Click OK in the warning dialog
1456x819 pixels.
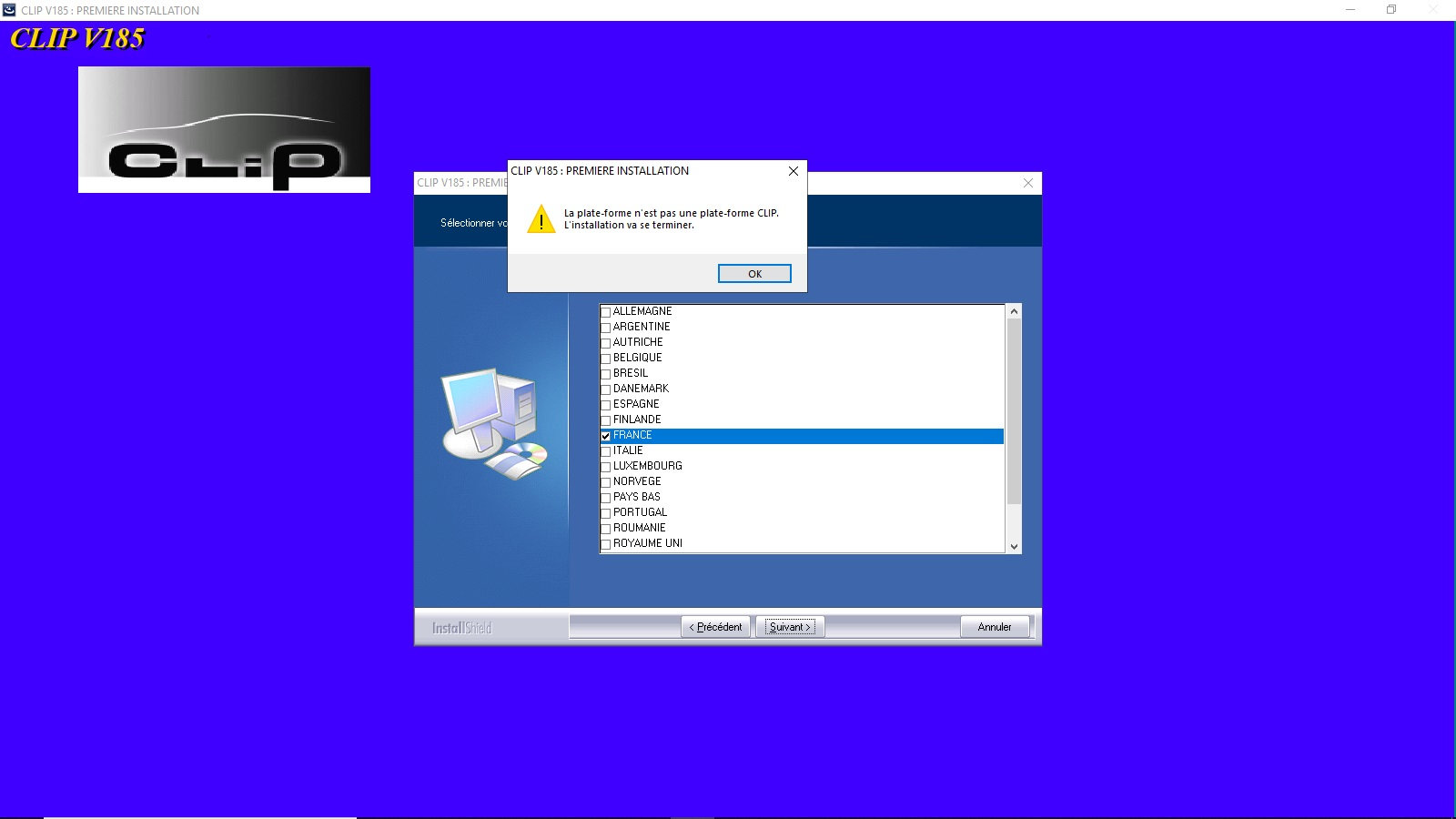pyautogui.click(x=754, y=274)
